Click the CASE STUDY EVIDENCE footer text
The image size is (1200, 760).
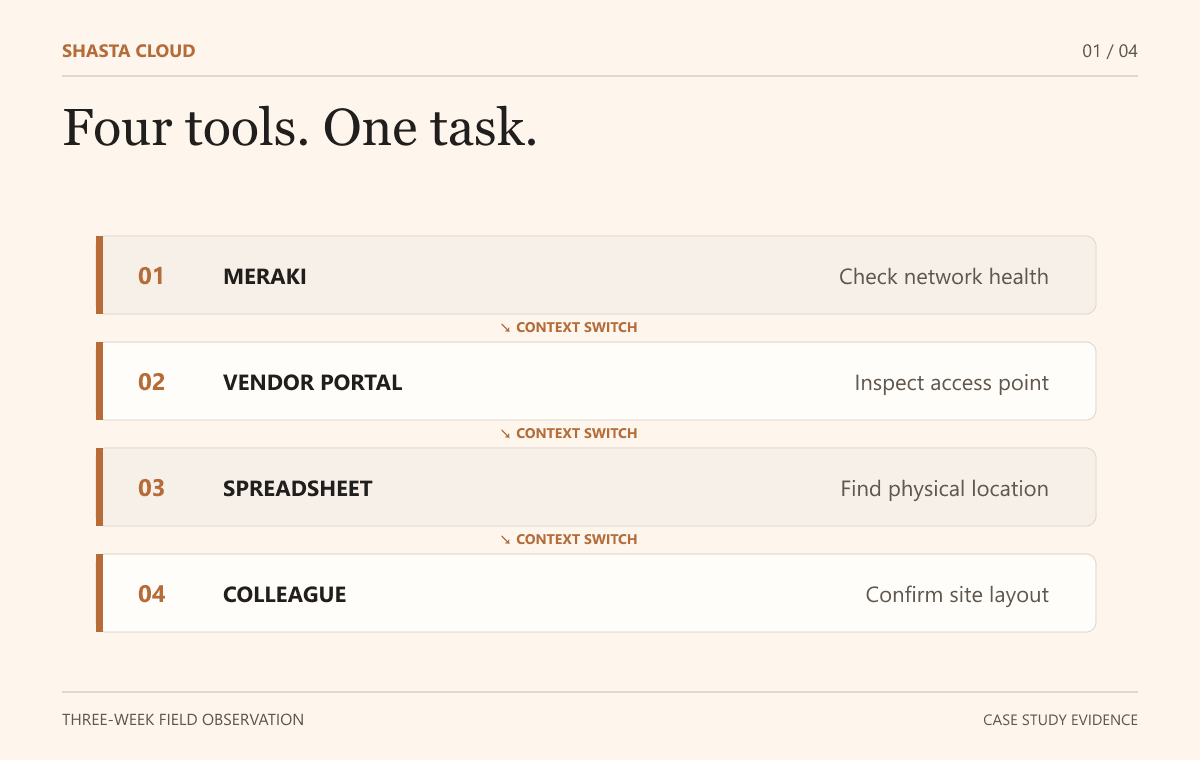[x=1060, y=719]
